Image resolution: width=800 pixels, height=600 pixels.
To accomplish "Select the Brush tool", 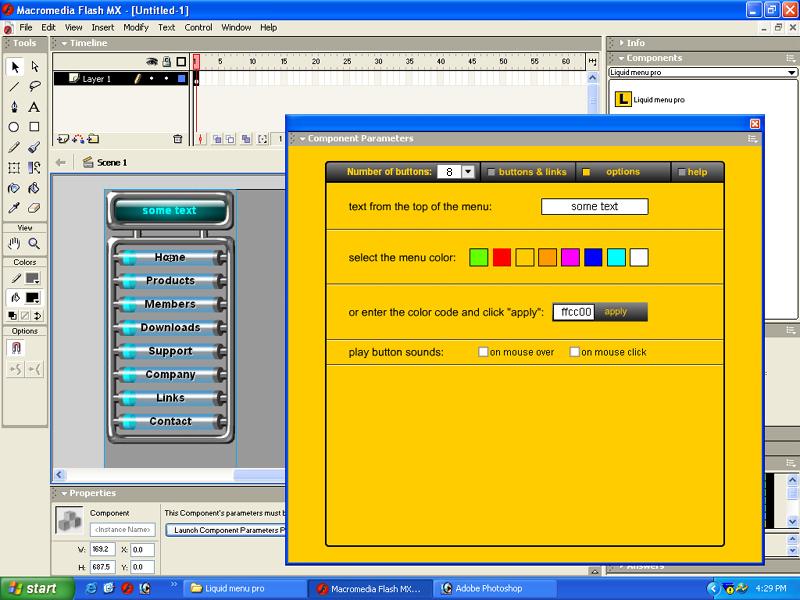I will click(x=34, y=147).
